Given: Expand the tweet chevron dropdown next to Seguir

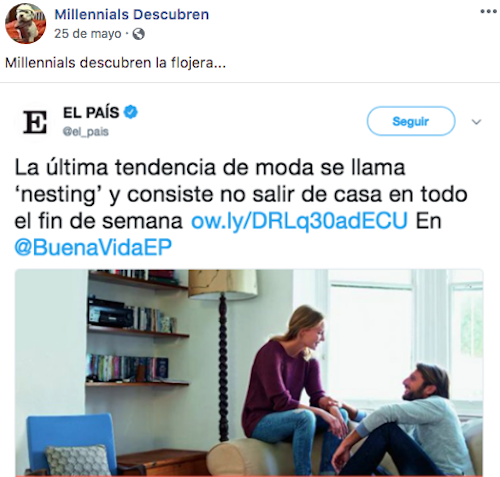Looking at the screenshot, I should (476, 122).
